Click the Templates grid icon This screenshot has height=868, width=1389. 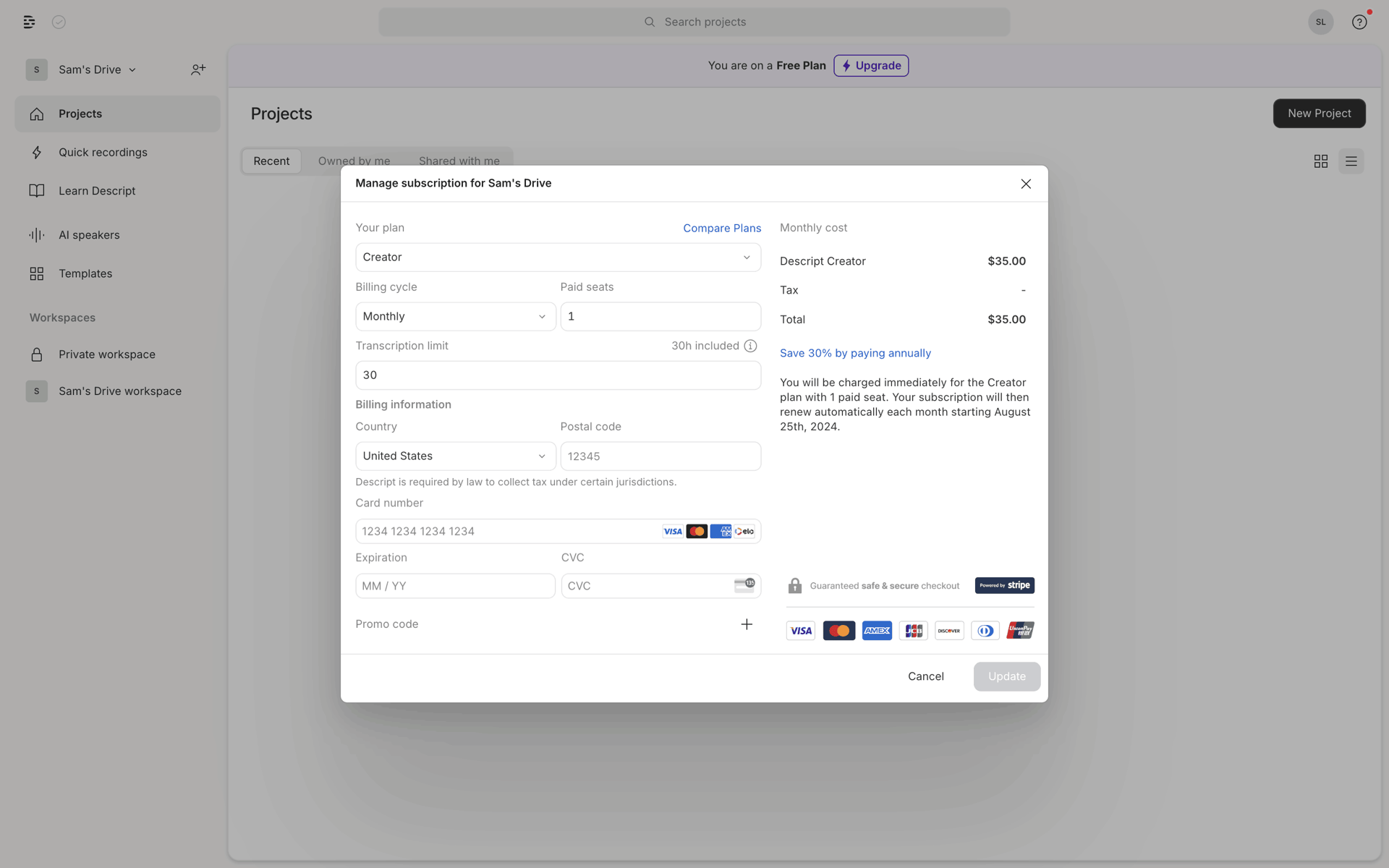coord(37,273)
